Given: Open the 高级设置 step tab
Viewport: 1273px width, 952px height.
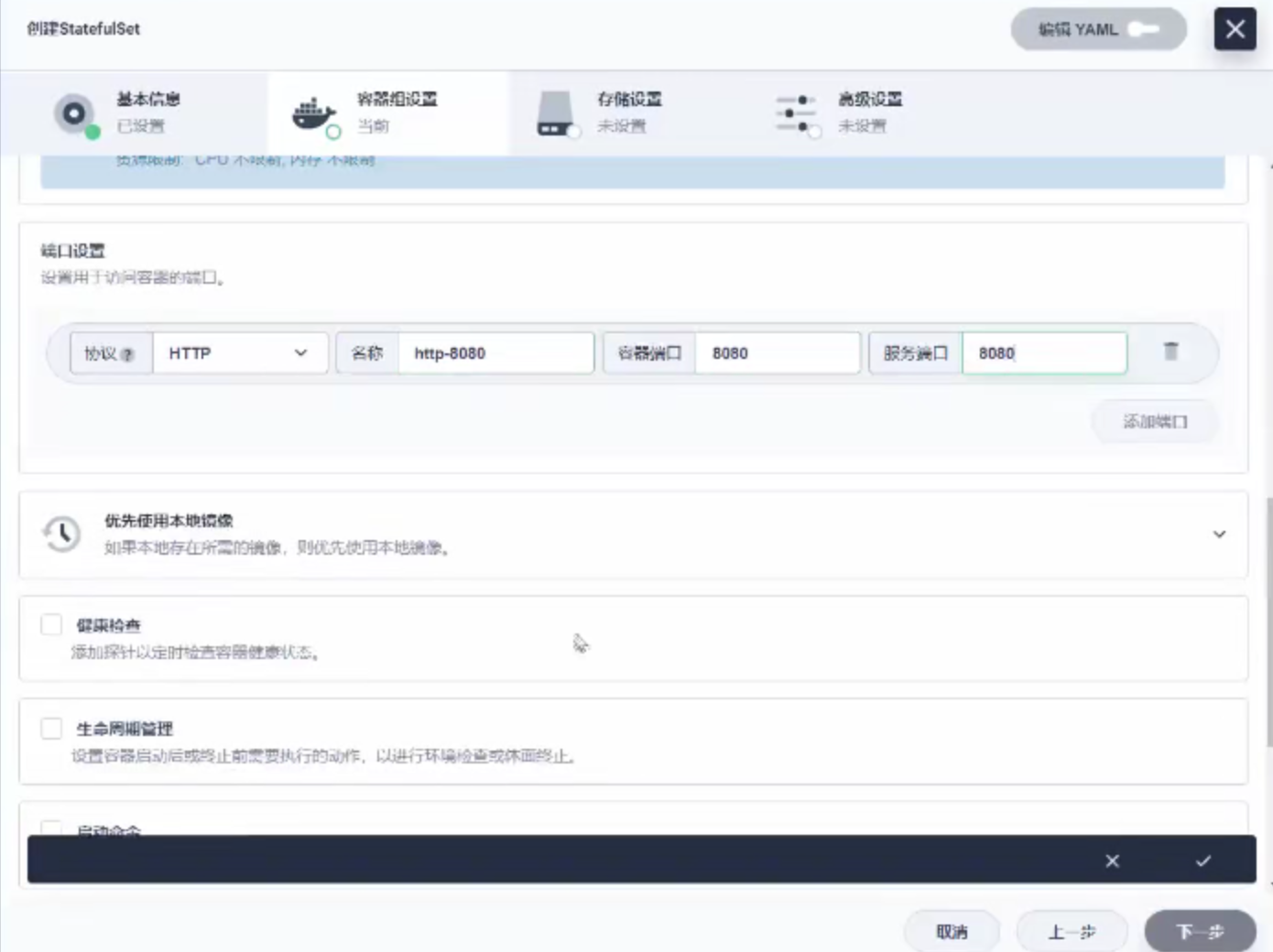Looking at the screenshot, I should (868, 113).
